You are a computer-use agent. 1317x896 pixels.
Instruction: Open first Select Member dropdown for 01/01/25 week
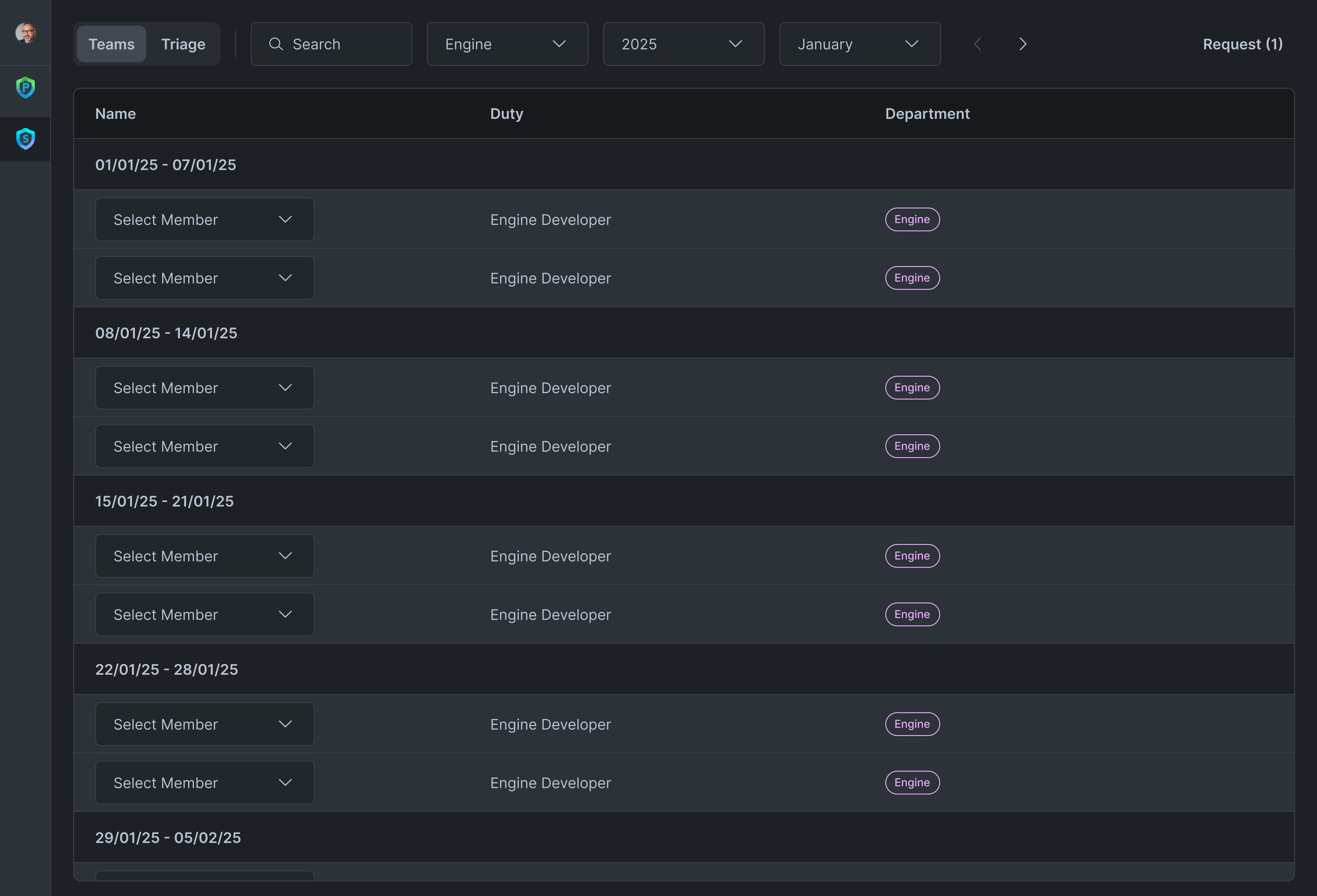pos(205,220)
